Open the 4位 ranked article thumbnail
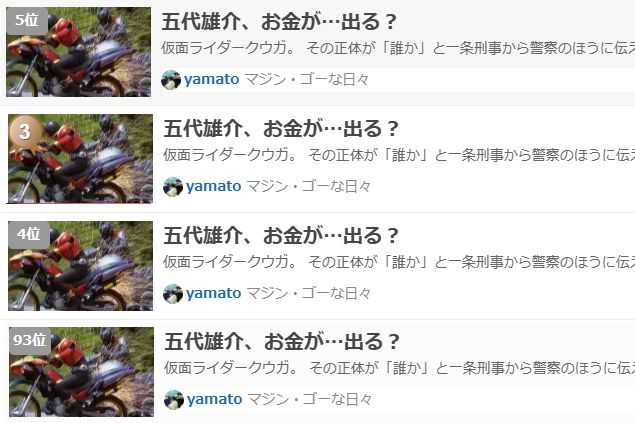Screen dimensions: 635x423 tap(80, 266)
